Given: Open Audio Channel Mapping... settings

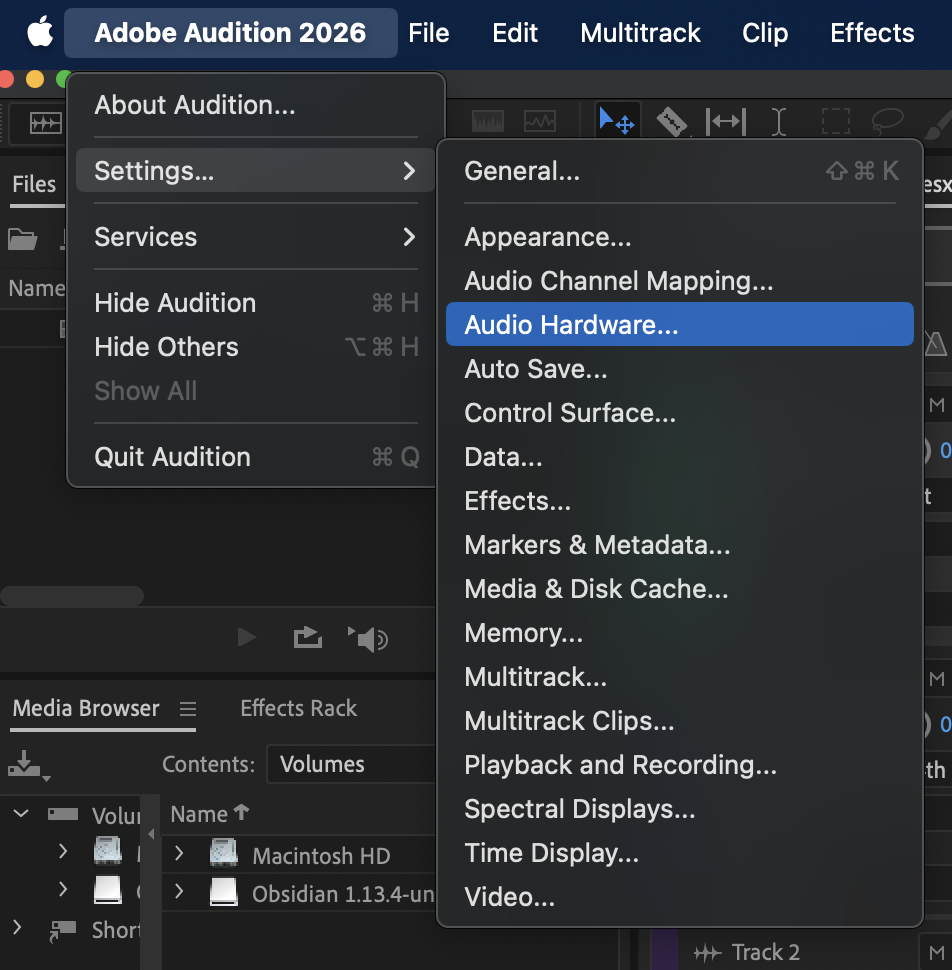Looking at the screenshot, I should [x=680, y=281].
